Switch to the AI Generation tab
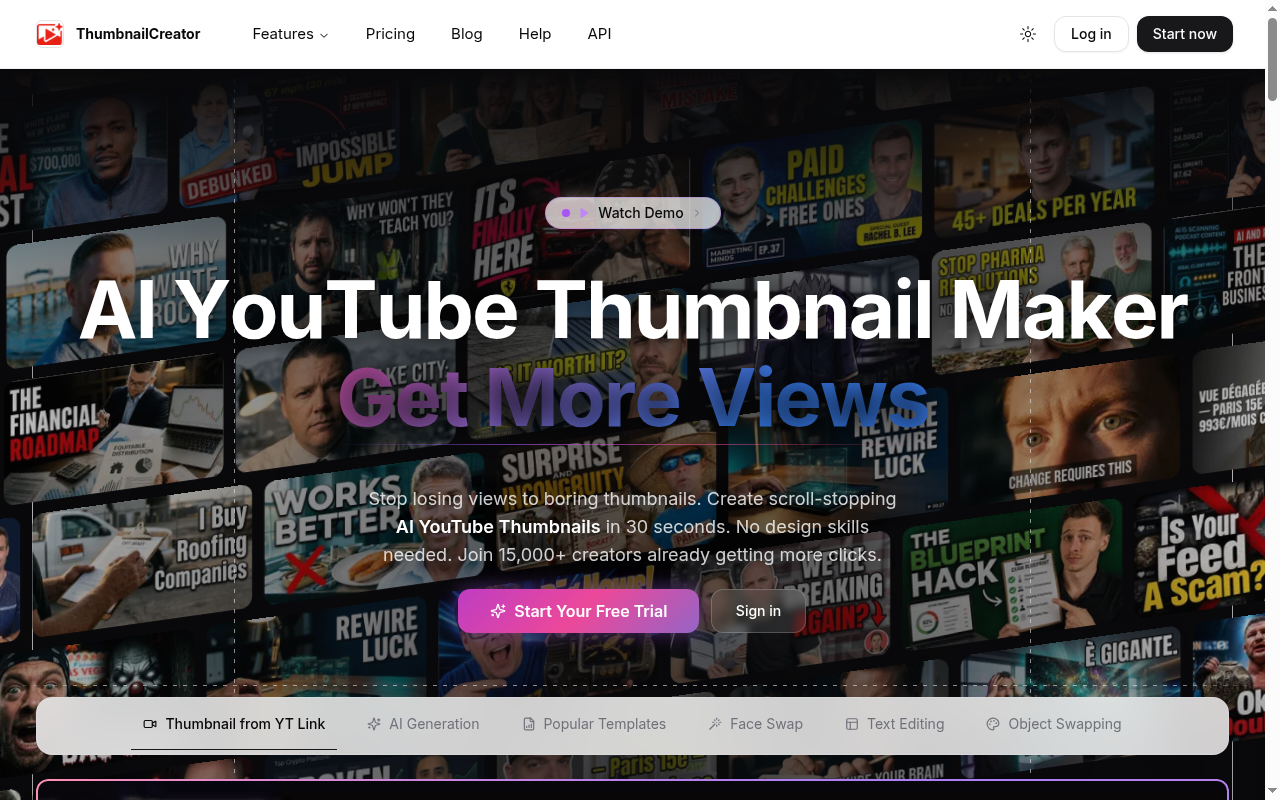This screenshot has width=1280, height=800. (x=423, y=724)
